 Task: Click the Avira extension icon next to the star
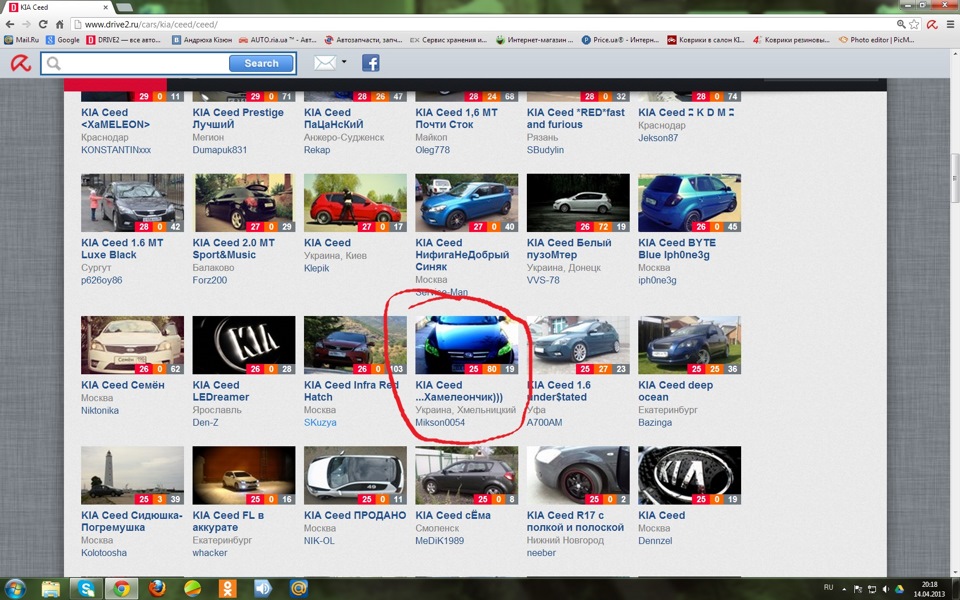point(932,24)
